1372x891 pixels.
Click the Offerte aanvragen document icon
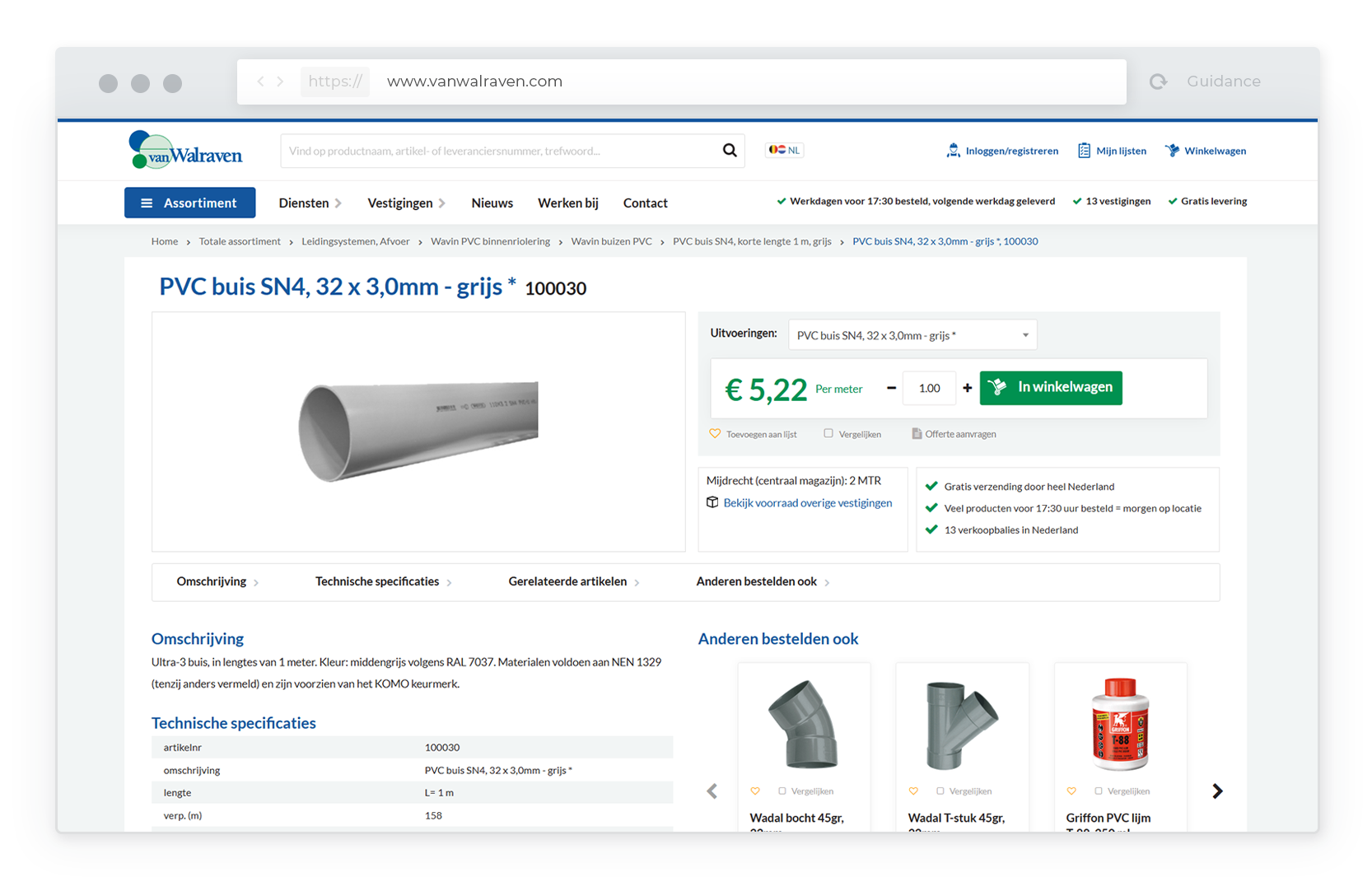[x=917, y=433]
